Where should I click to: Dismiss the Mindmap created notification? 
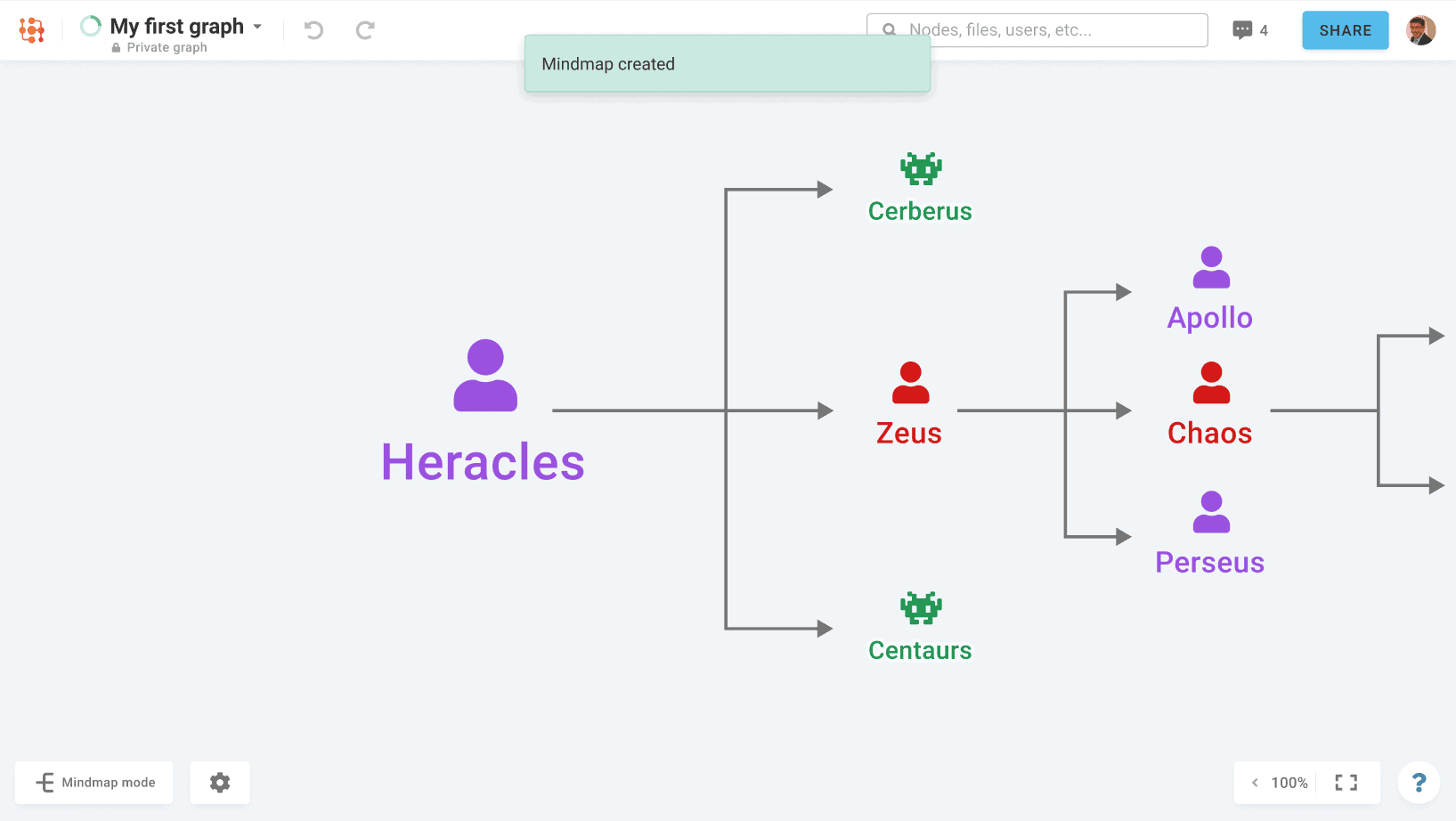[727, 64]
